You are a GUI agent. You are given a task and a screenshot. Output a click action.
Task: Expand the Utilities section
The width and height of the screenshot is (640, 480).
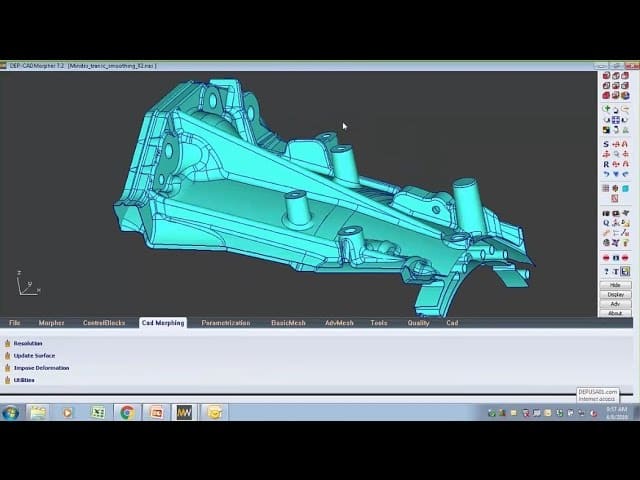click(x=24, y=380)
